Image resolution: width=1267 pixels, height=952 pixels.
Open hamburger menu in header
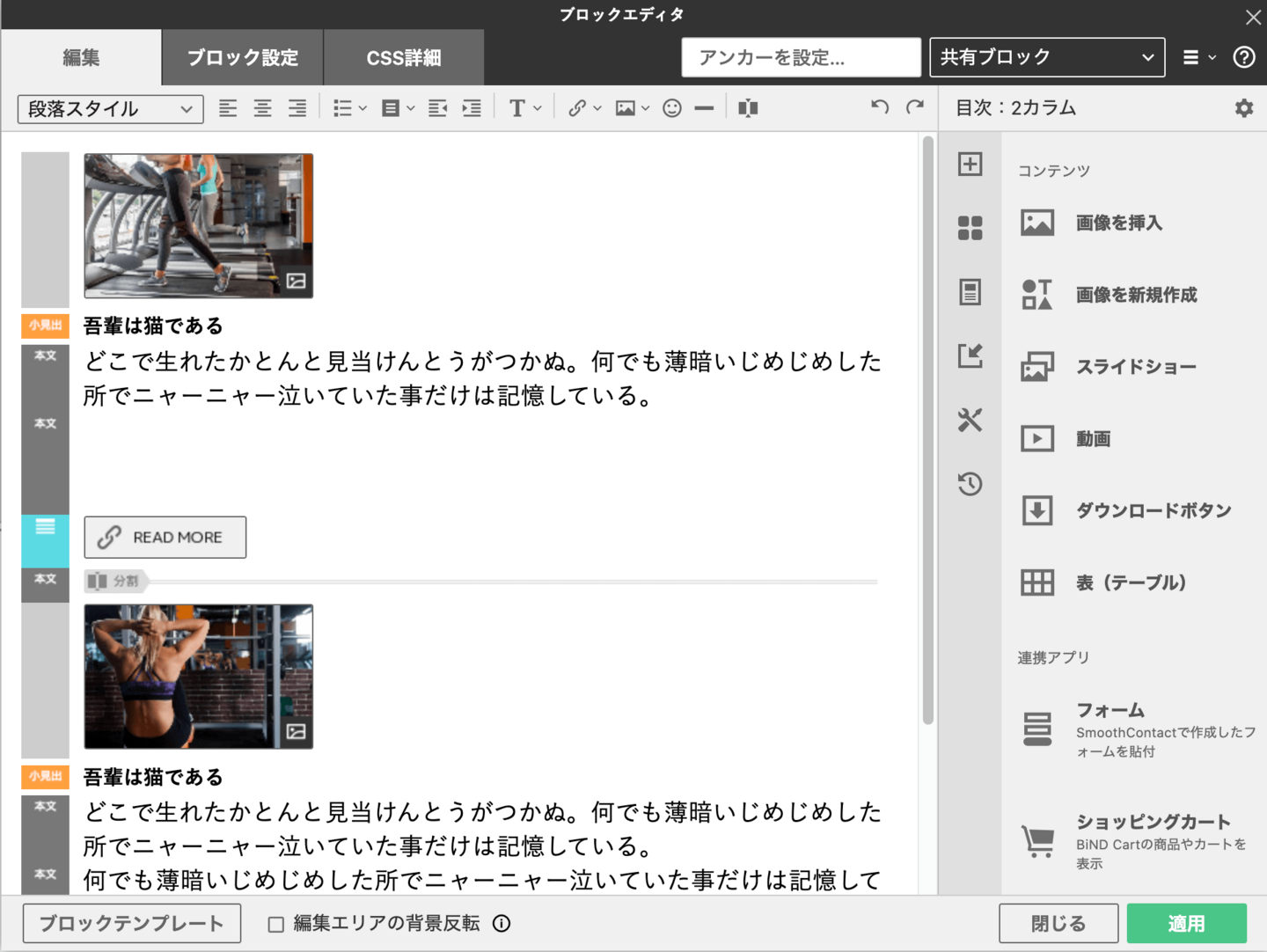point(1198,57)
